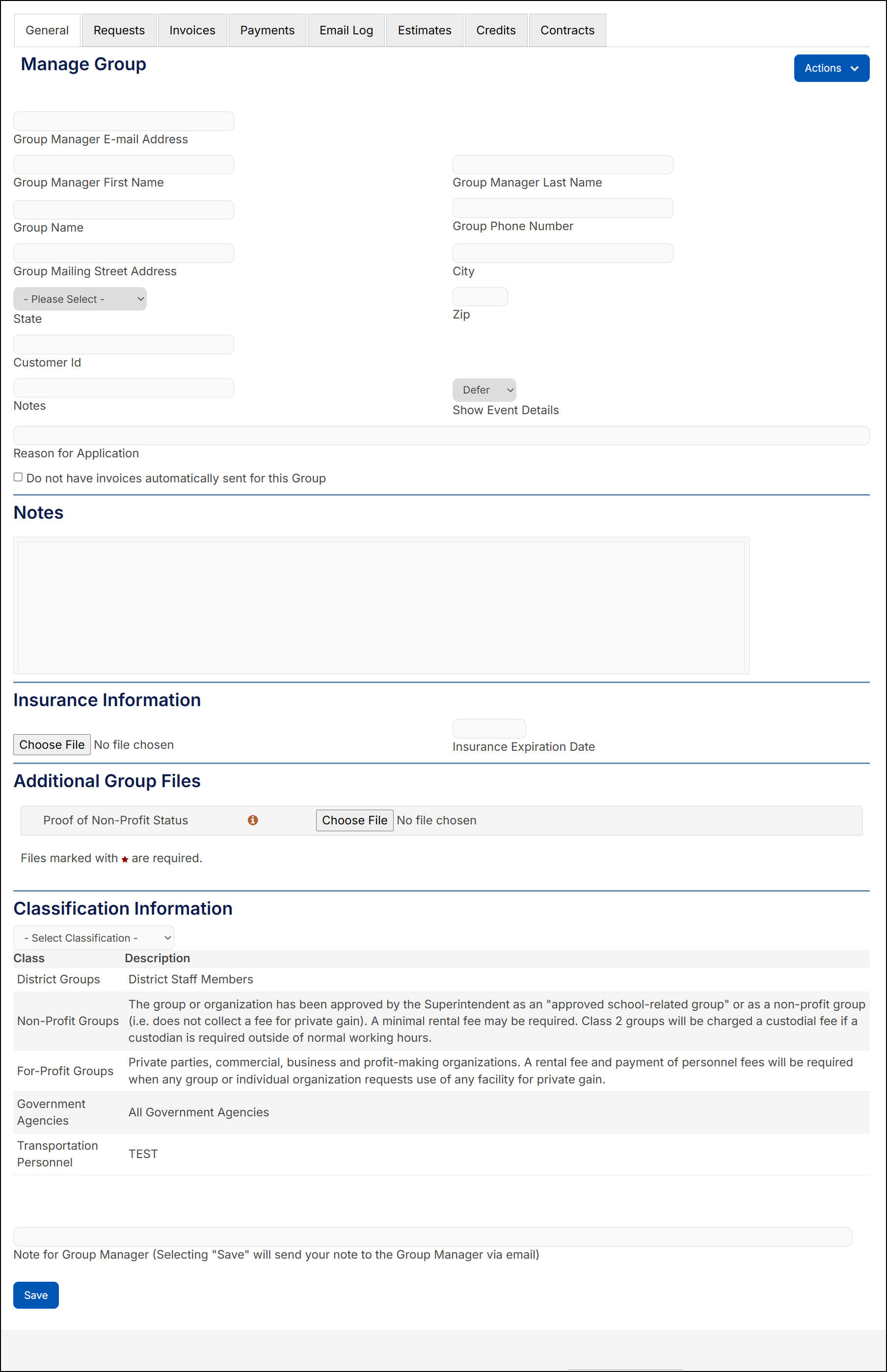Focus the Group Mailing Street Address field

(x=123, y=253)
